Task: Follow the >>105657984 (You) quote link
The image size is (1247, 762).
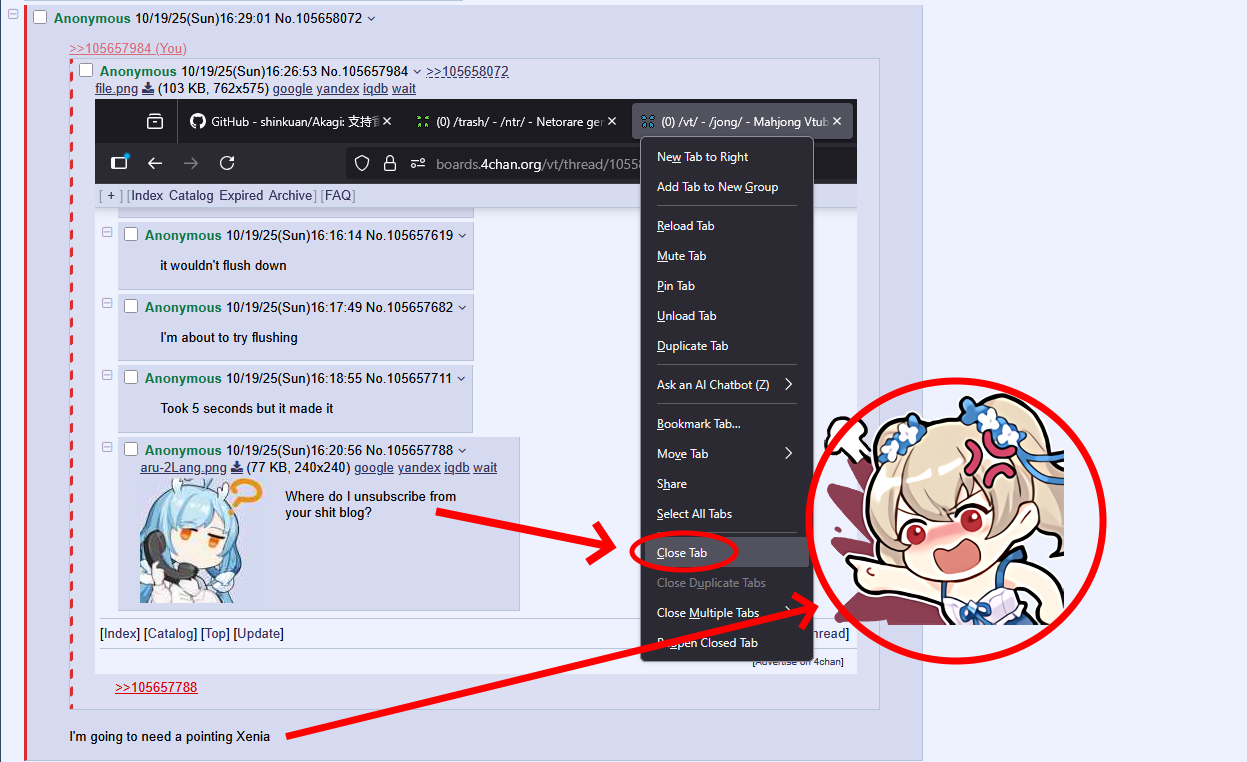Action: pos(128,48)
